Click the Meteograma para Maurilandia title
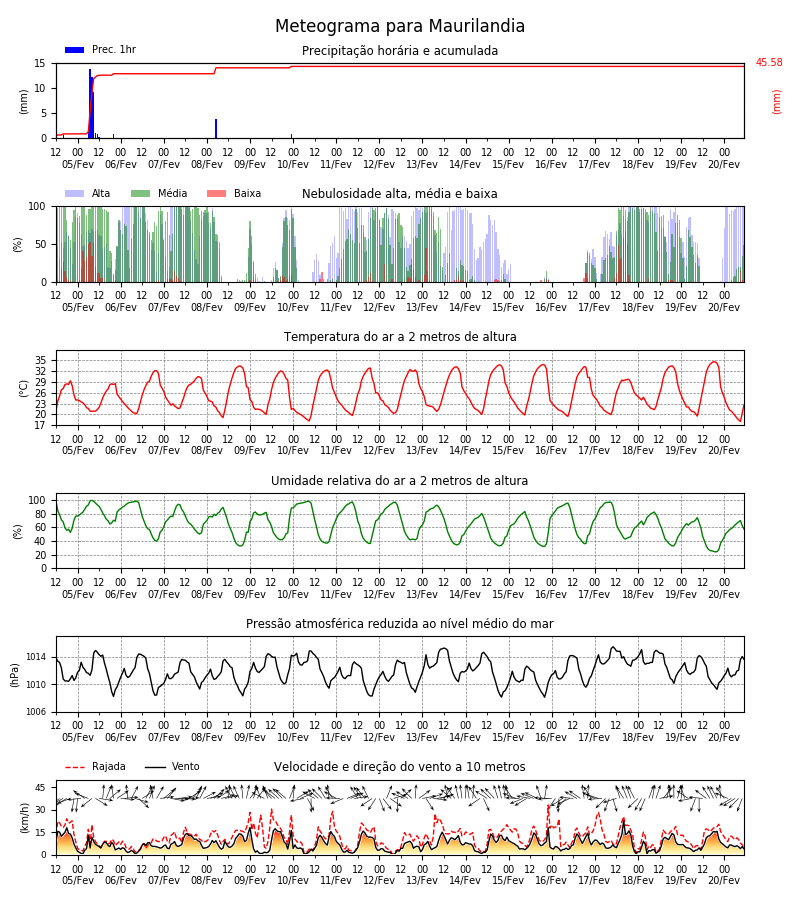 (x=399, y=26)
